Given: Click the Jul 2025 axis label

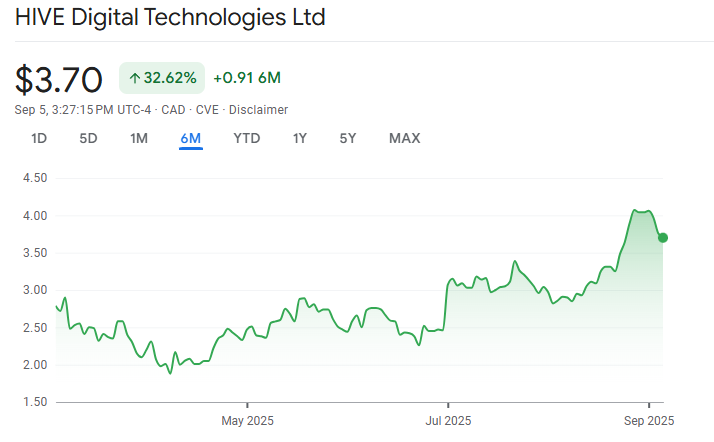Looking at the screenshot, I should 448,421.
